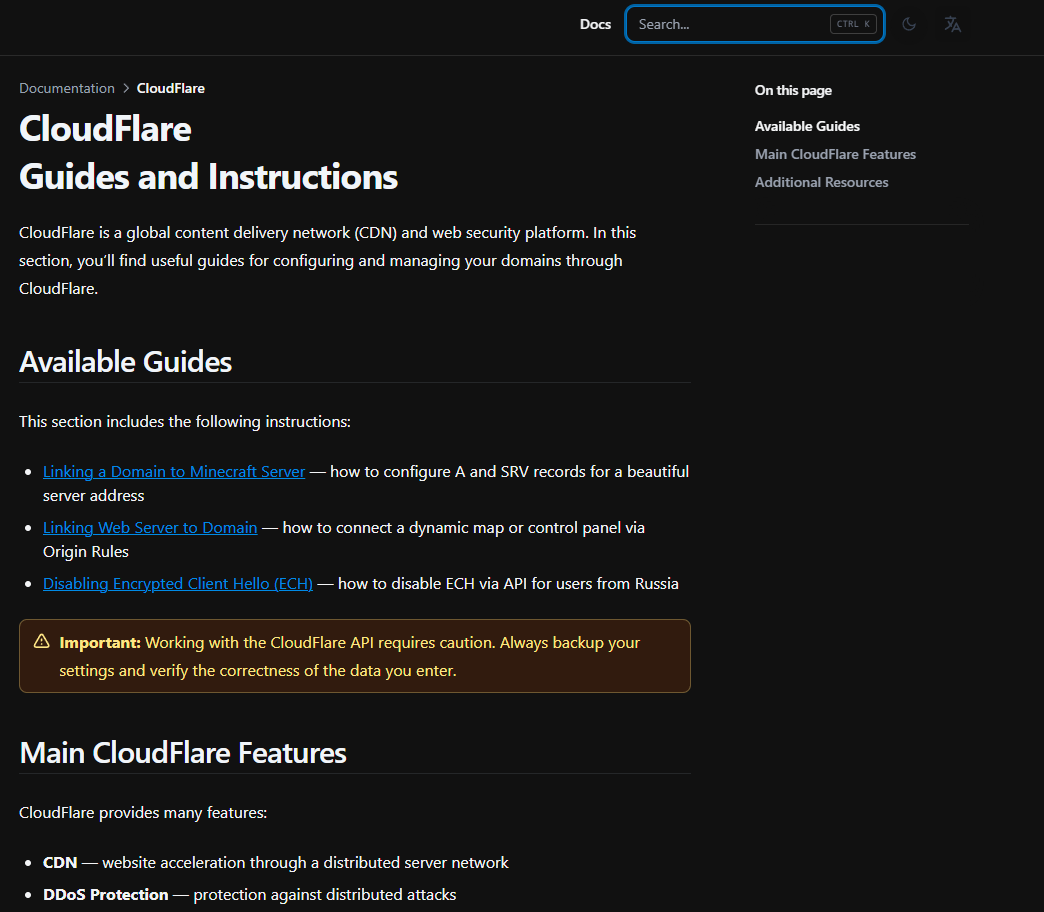Jump to Available Guides using the page outline
This screenshot has width=1044, height=912.
807,126
